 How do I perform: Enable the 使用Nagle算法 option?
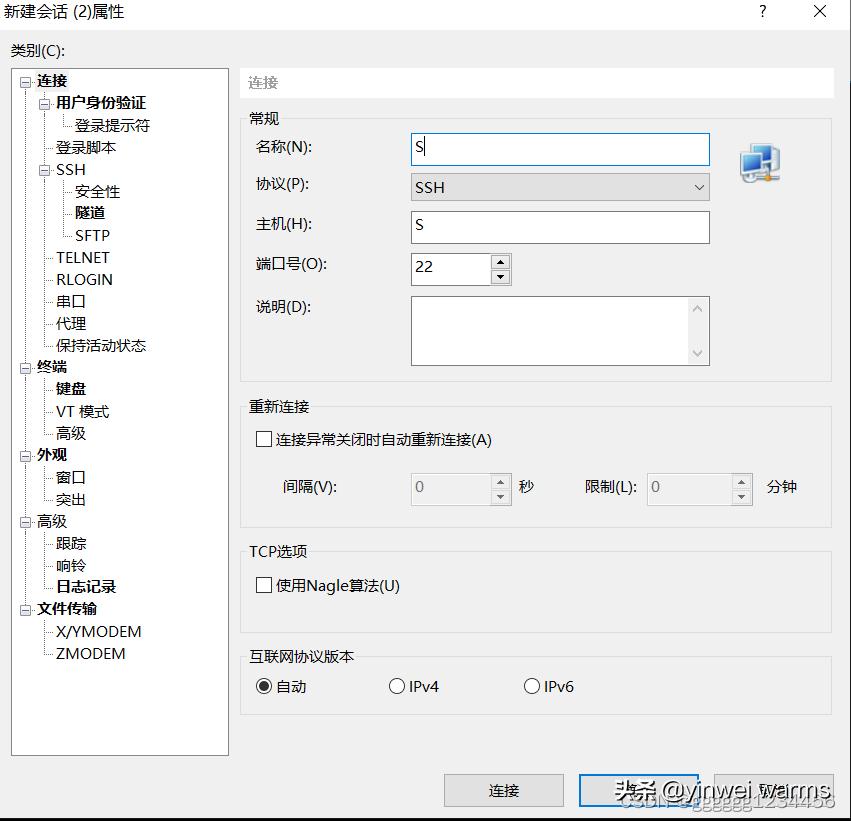click(264, 586)
